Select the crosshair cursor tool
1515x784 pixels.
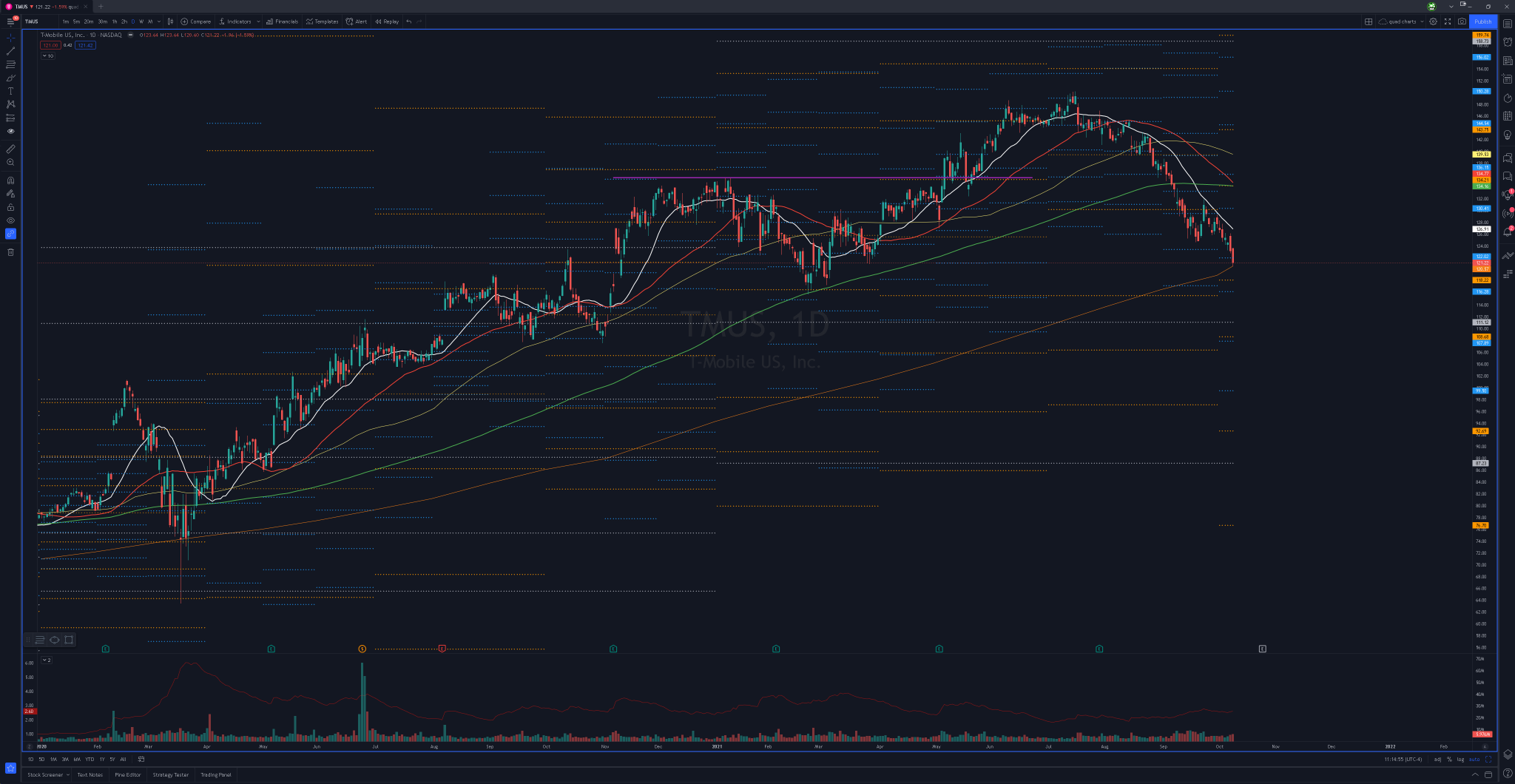[x=10, y=37]
